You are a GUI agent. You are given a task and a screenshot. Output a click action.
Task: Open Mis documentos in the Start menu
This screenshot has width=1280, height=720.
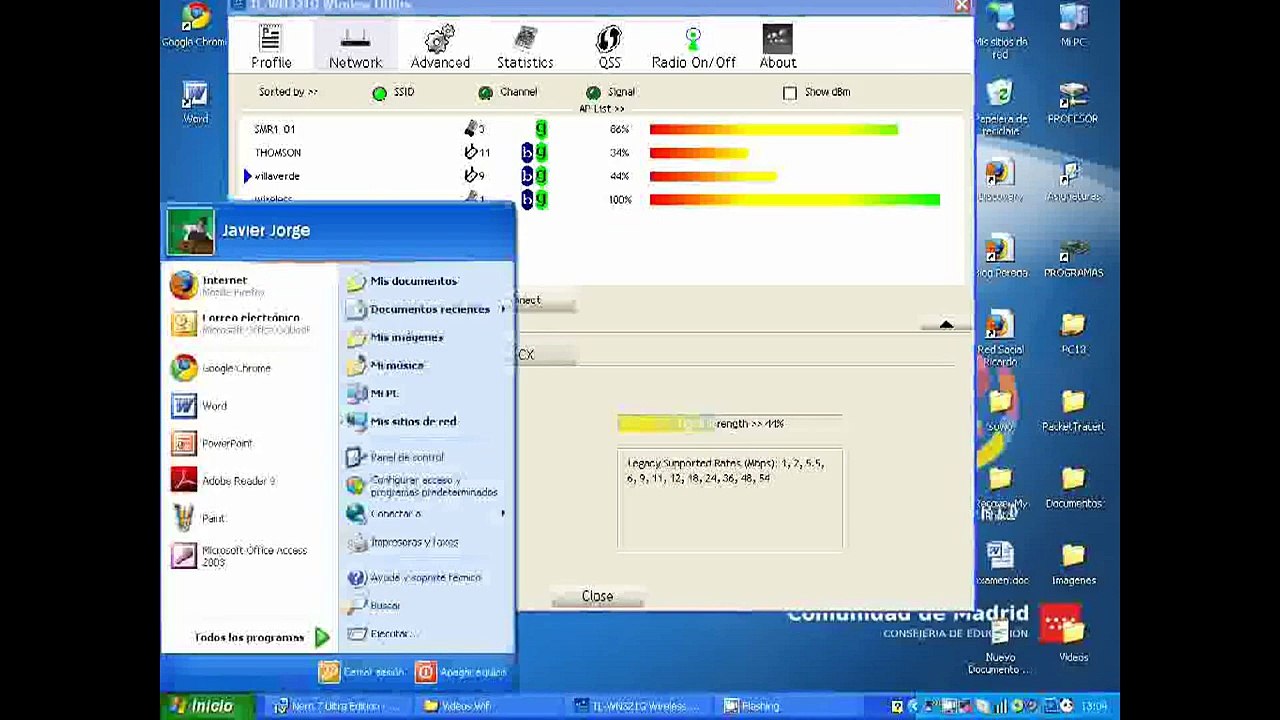tap(426, 281)
